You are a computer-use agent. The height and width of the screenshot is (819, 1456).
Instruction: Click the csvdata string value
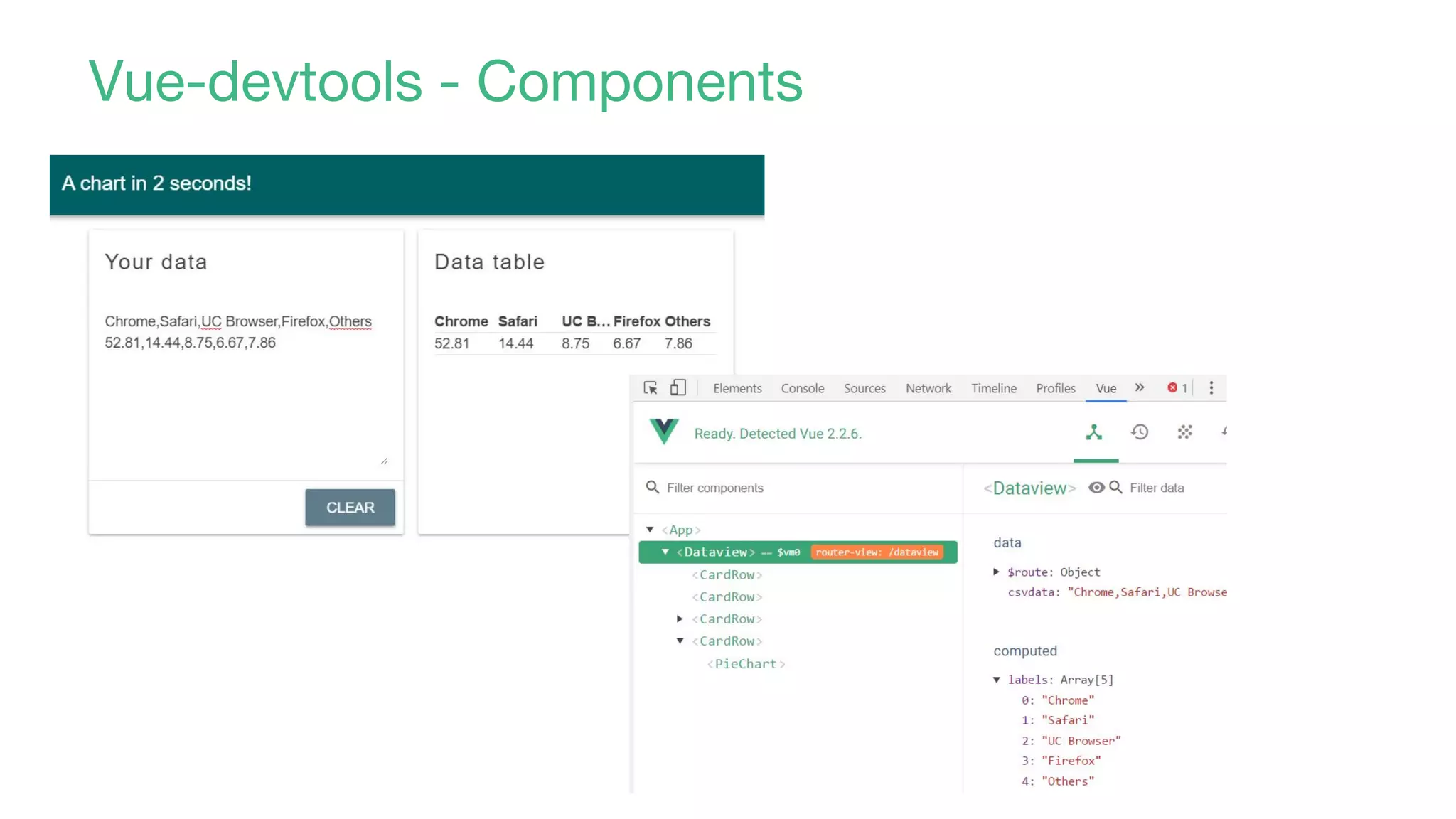tap(1147, 592)
